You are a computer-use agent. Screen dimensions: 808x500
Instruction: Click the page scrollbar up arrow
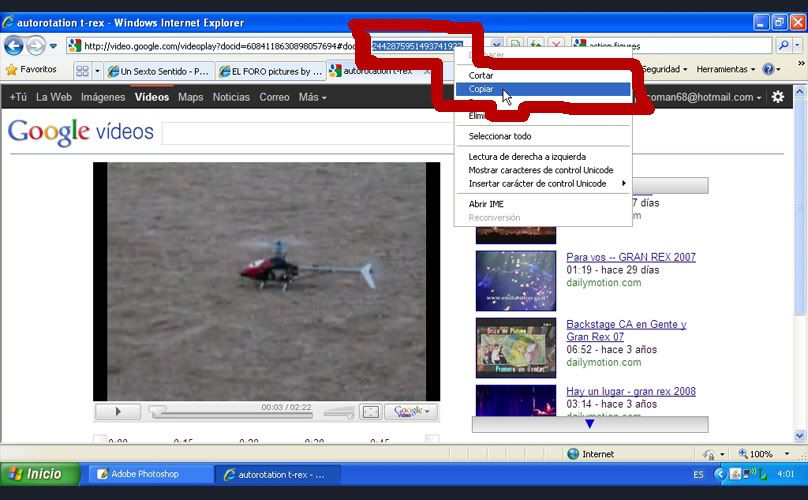click(800, 92)
